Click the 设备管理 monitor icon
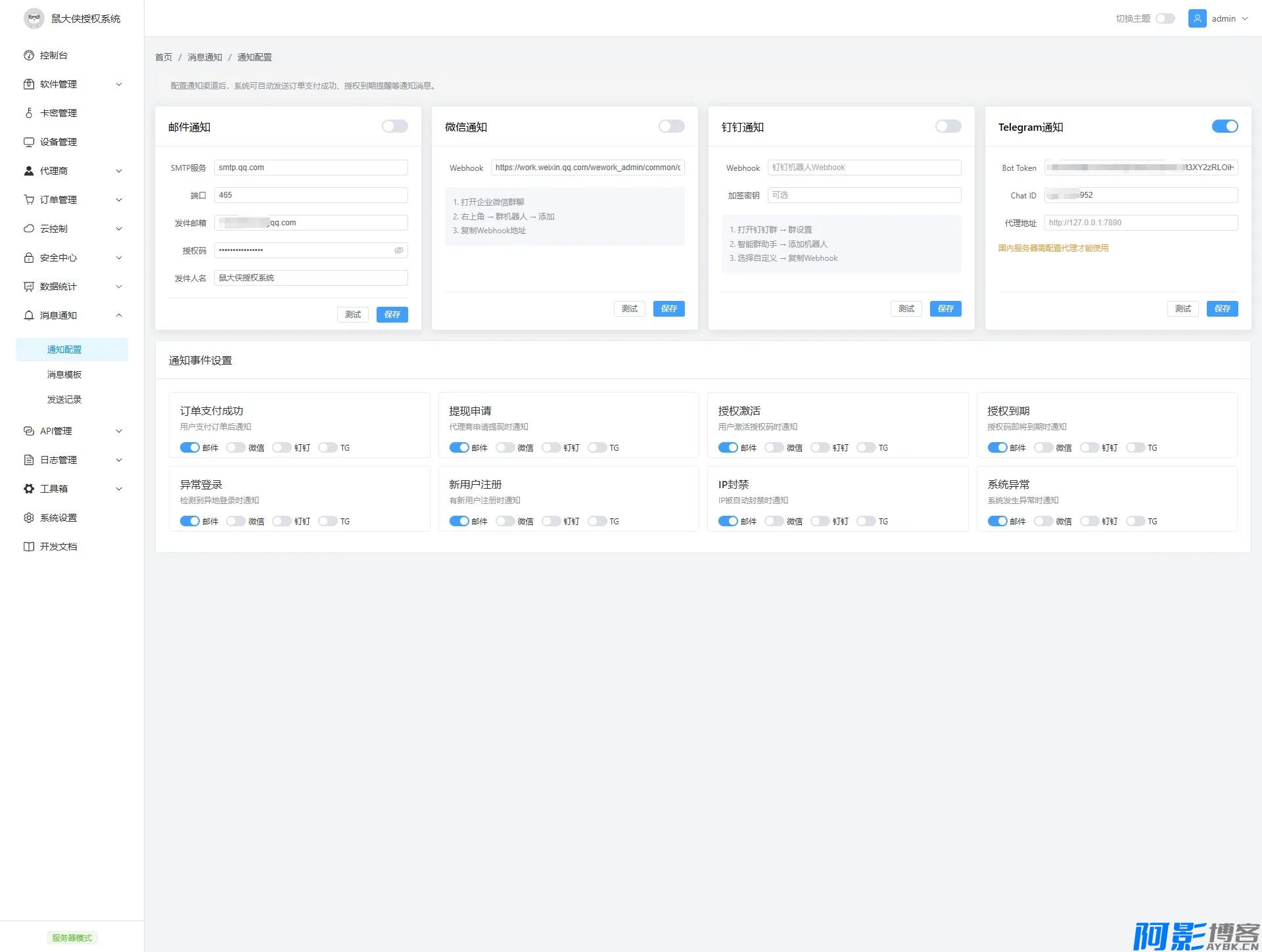This screenshot has height=952, width=1262. 29,142
